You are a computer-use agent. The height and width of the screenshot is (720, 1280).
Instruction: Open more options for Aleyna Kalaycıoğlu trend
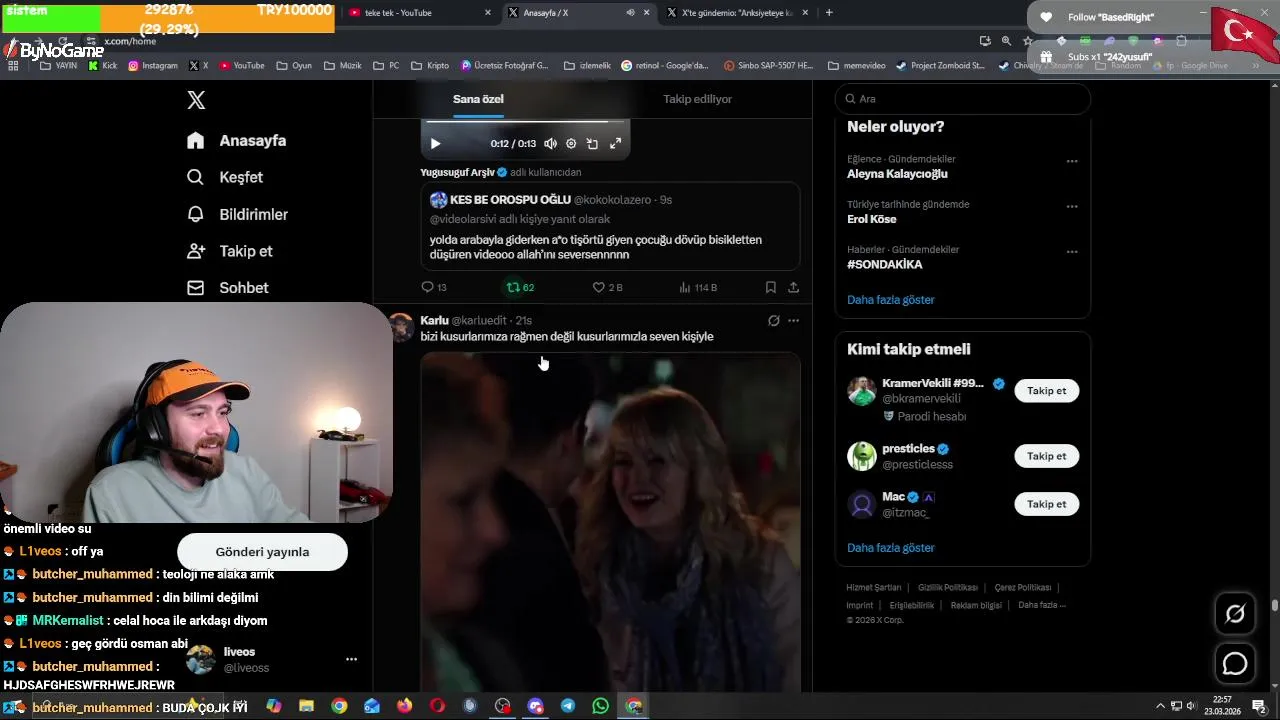tap(1072, 161)
